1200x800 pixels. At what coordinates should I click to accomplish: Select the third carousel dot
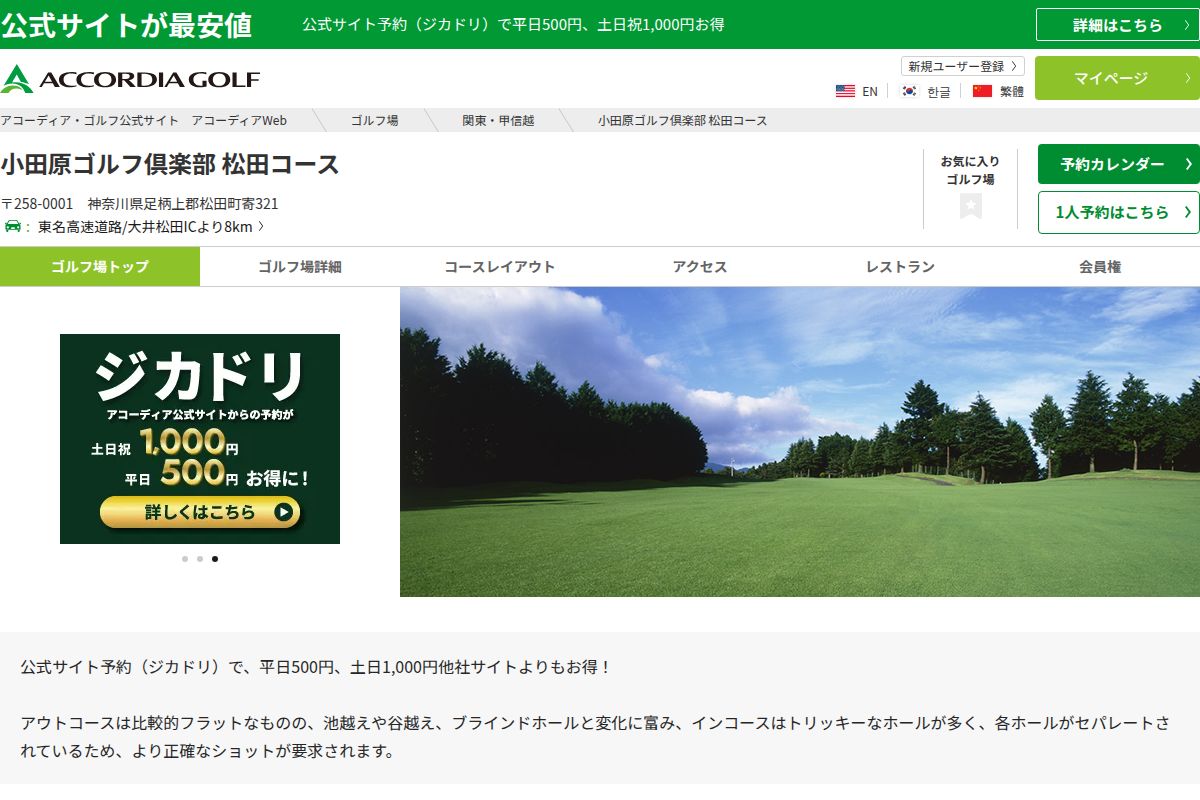(x=215, y=559)
